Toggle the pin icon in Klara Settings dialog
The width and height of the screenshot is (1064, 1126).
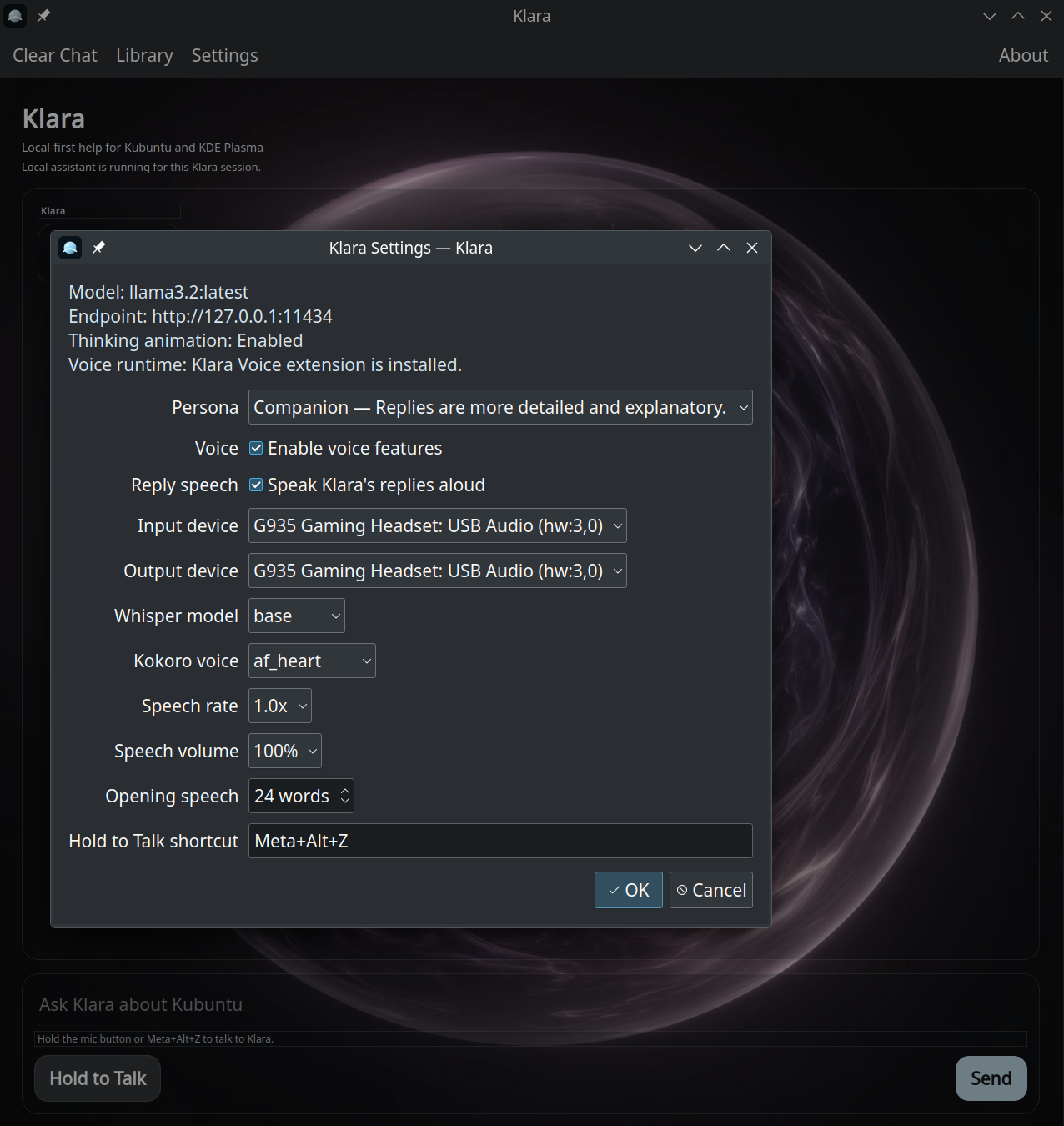click(98, 248)
